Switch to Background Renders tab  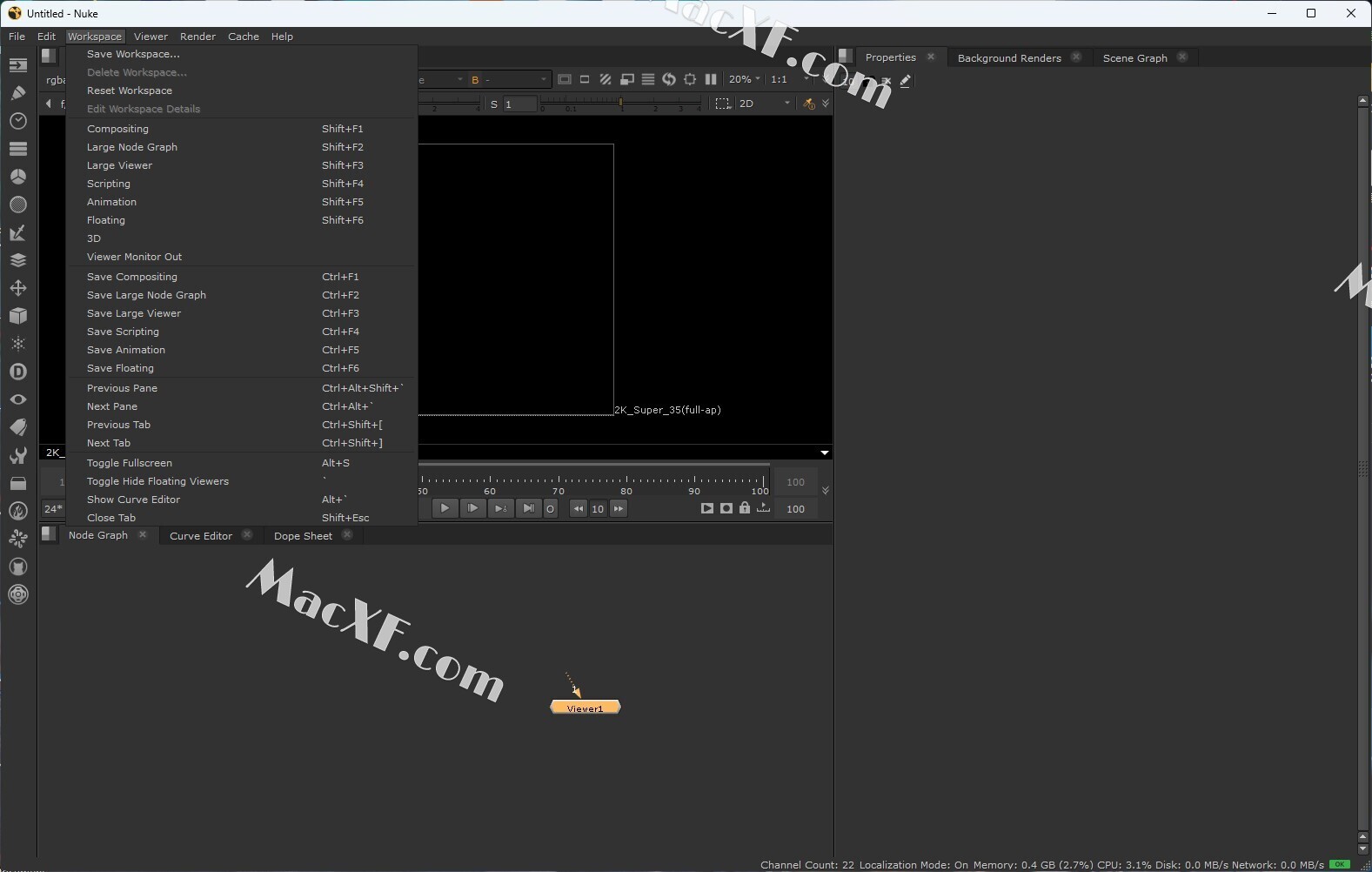point(1009,58)
